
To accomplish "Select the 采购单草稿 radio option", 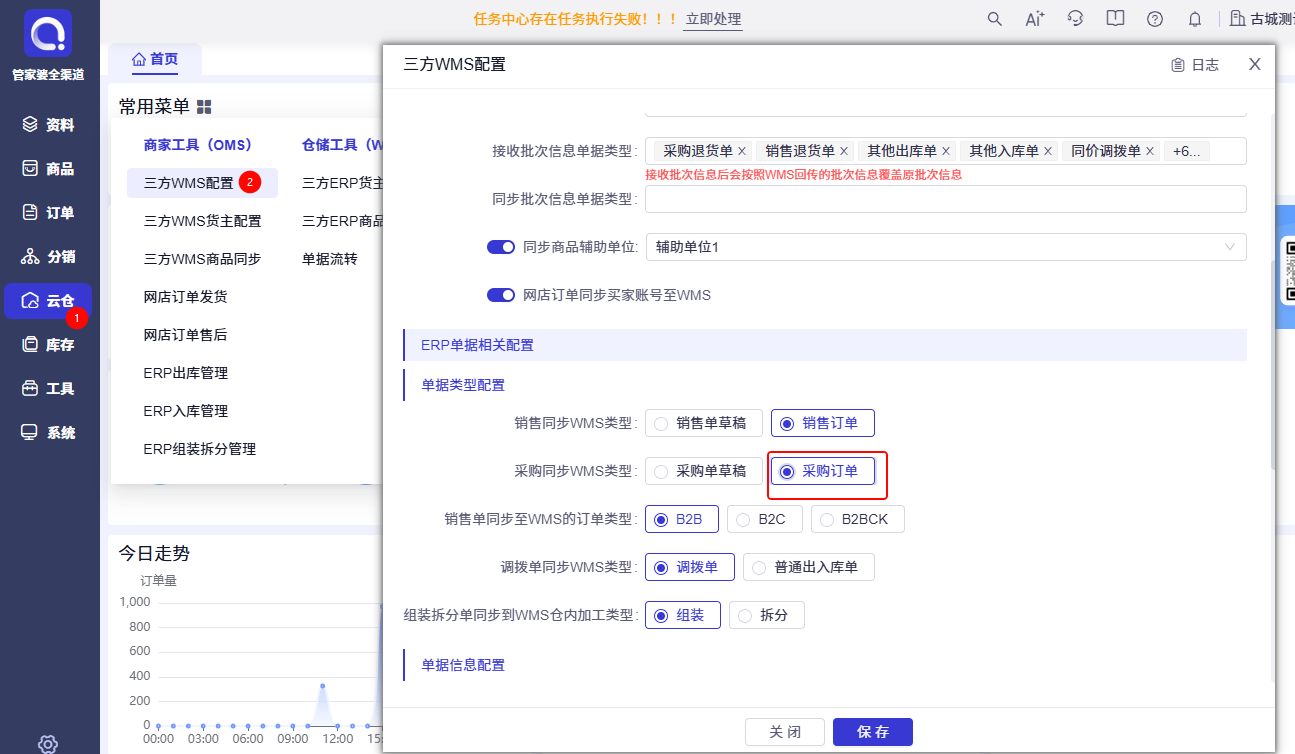I will [704, 471].
